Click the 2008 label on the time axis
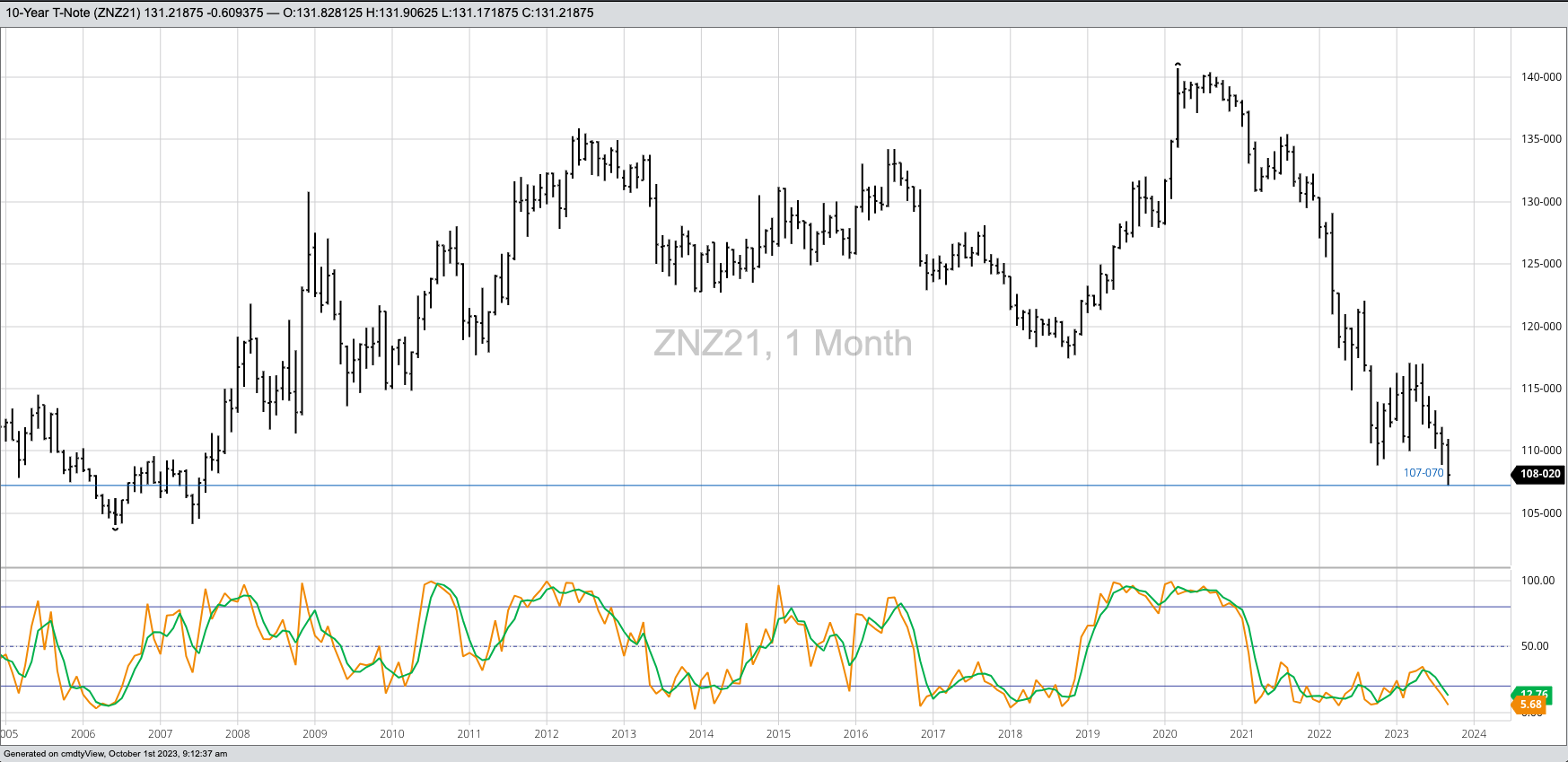The image size is (1568, 762). [237, 733]
